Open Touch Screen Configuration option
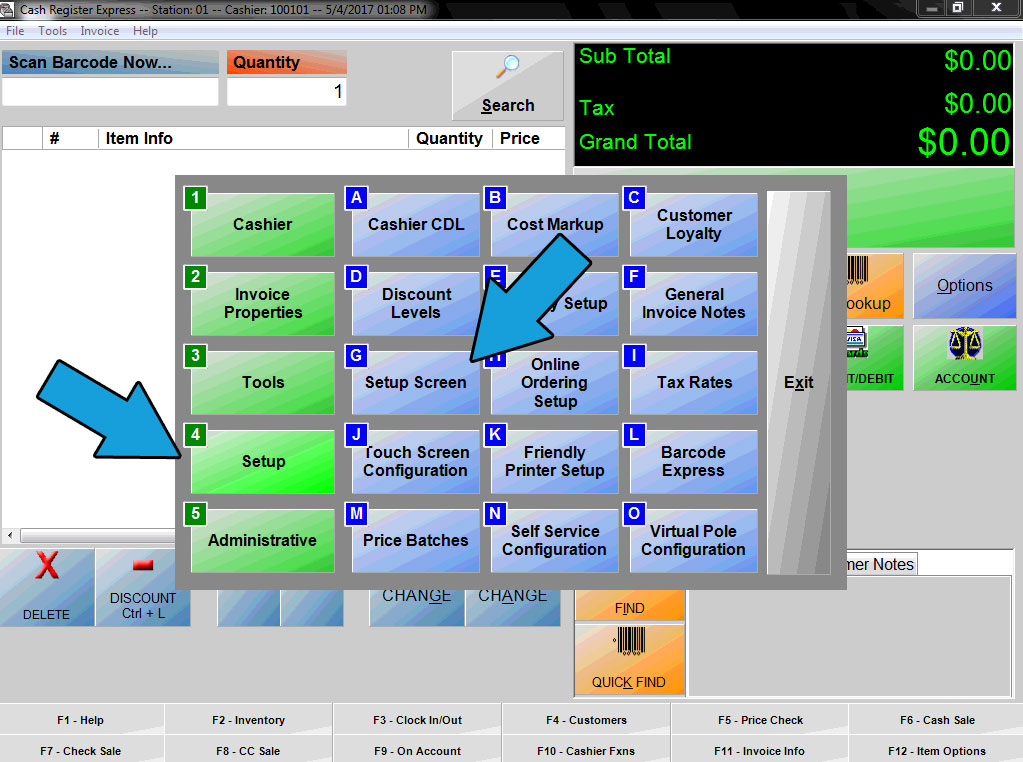The height and width of the screenshot is (762, 1023). [416, 461]
